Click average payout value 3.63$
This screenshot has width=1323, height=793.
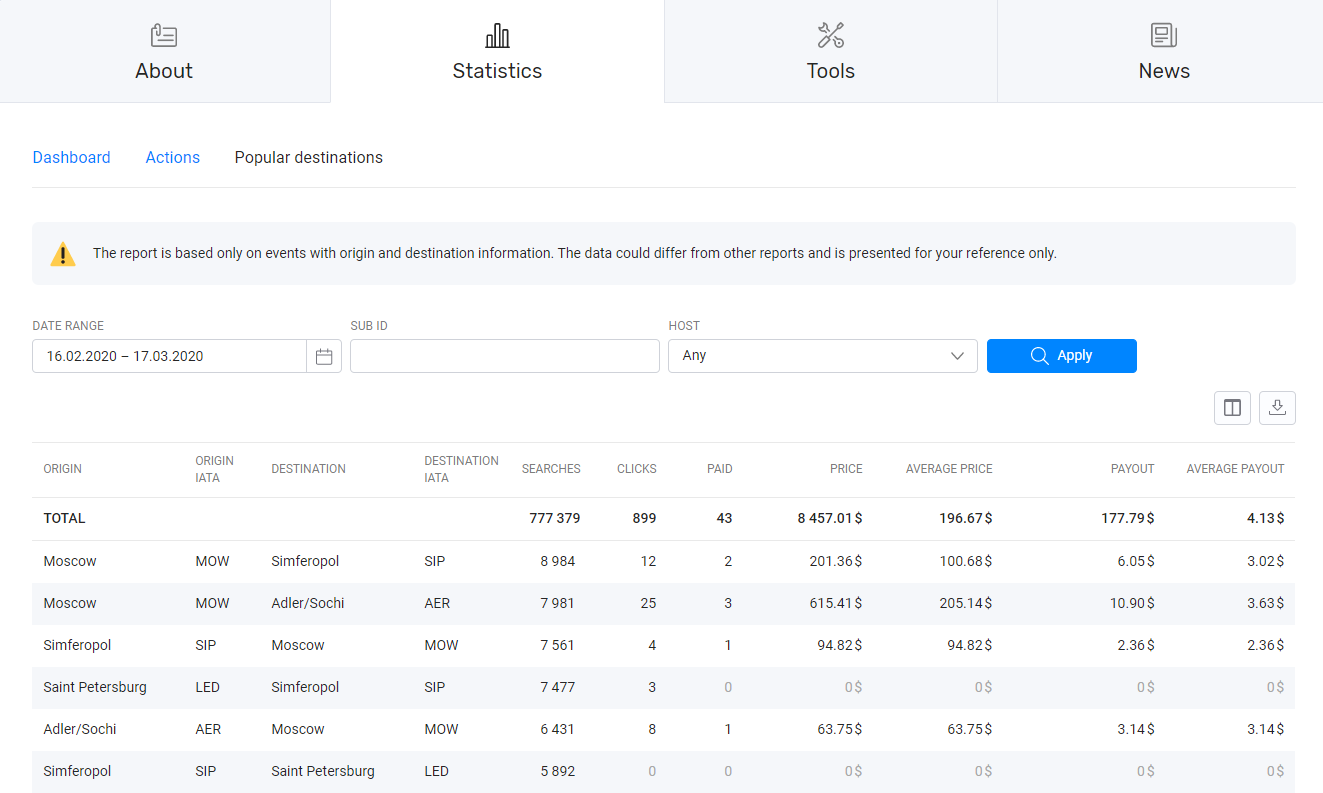1266,603
